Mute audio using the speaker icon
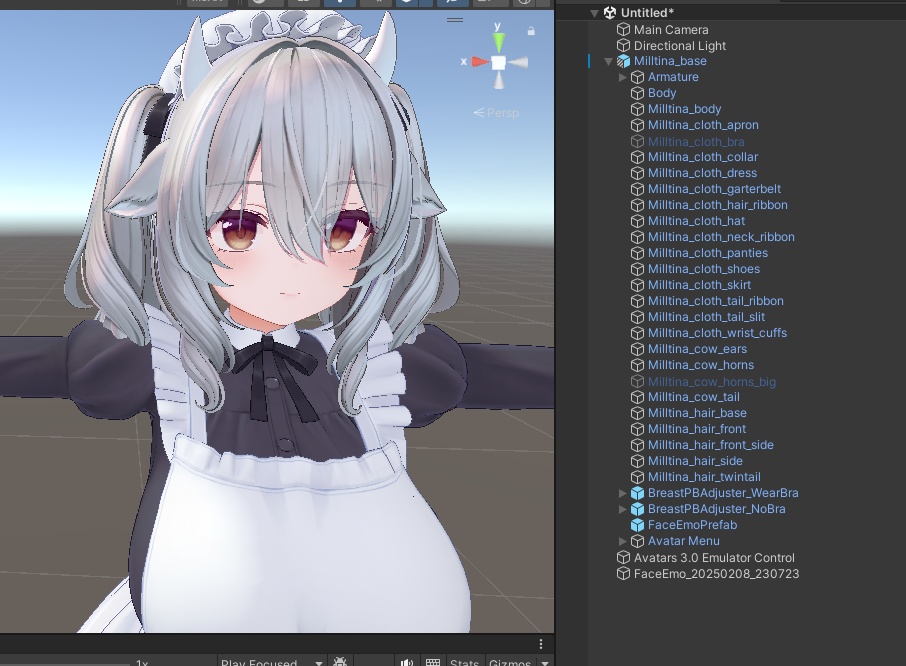The height and width of the screenshot is (666, 906). pos(406,661)
